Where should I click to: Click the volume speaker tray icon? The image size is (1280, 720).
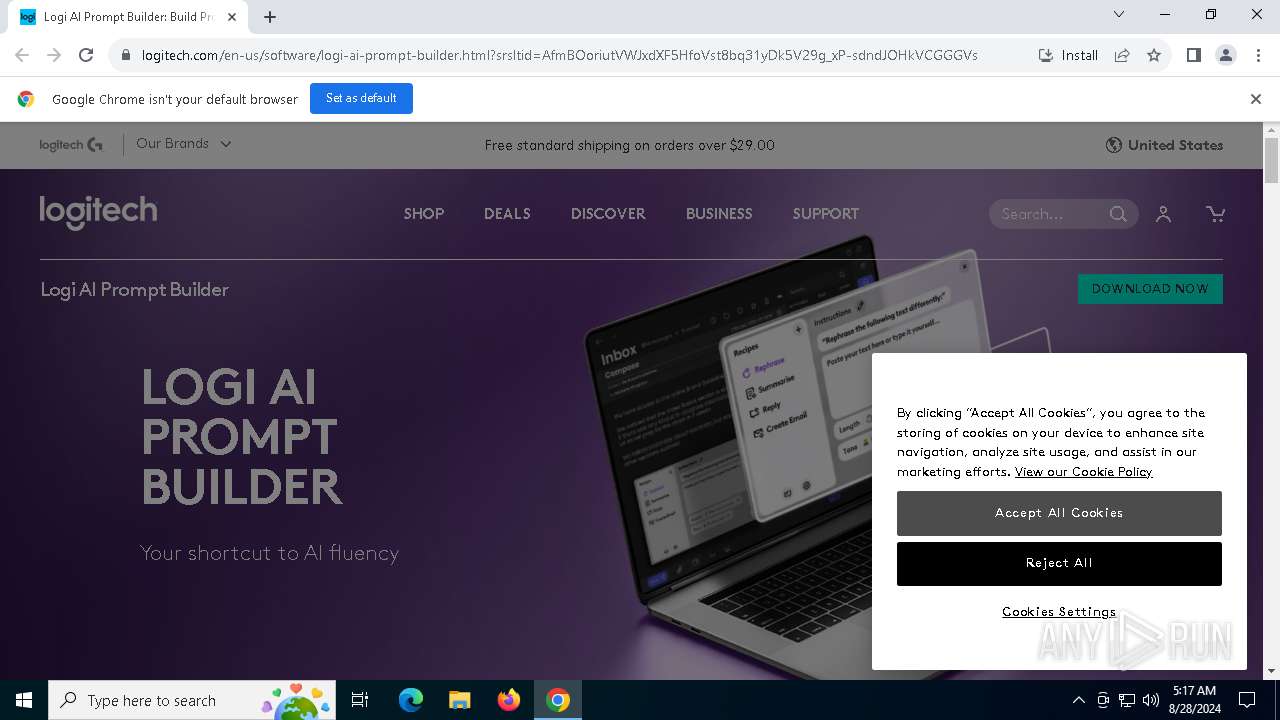click(1151, 700)
